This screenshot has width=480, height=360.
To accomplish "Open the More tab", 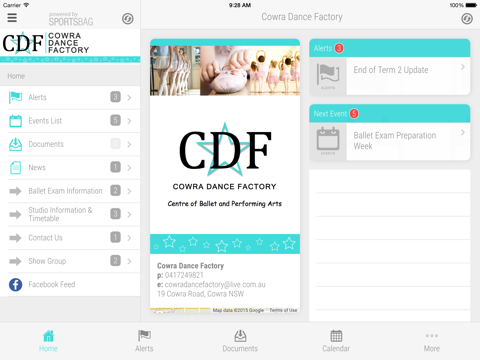I will pyautogui.click(x=432, y=341).
